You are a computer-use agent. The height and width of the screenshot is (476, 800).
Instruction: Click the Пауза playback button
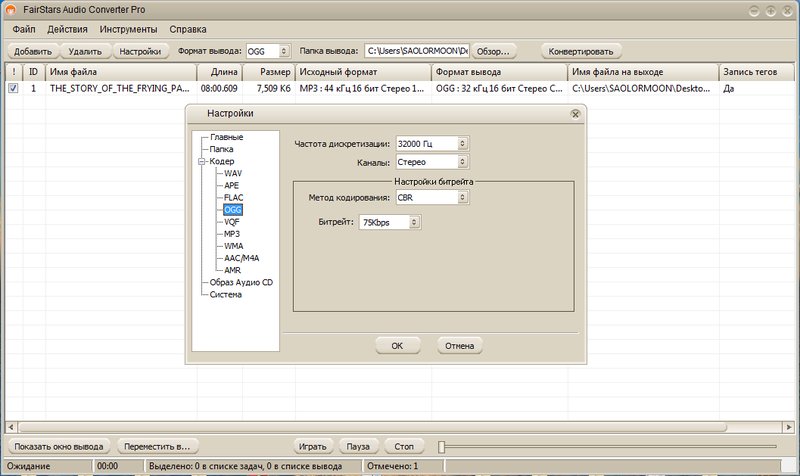coord(358,446)
